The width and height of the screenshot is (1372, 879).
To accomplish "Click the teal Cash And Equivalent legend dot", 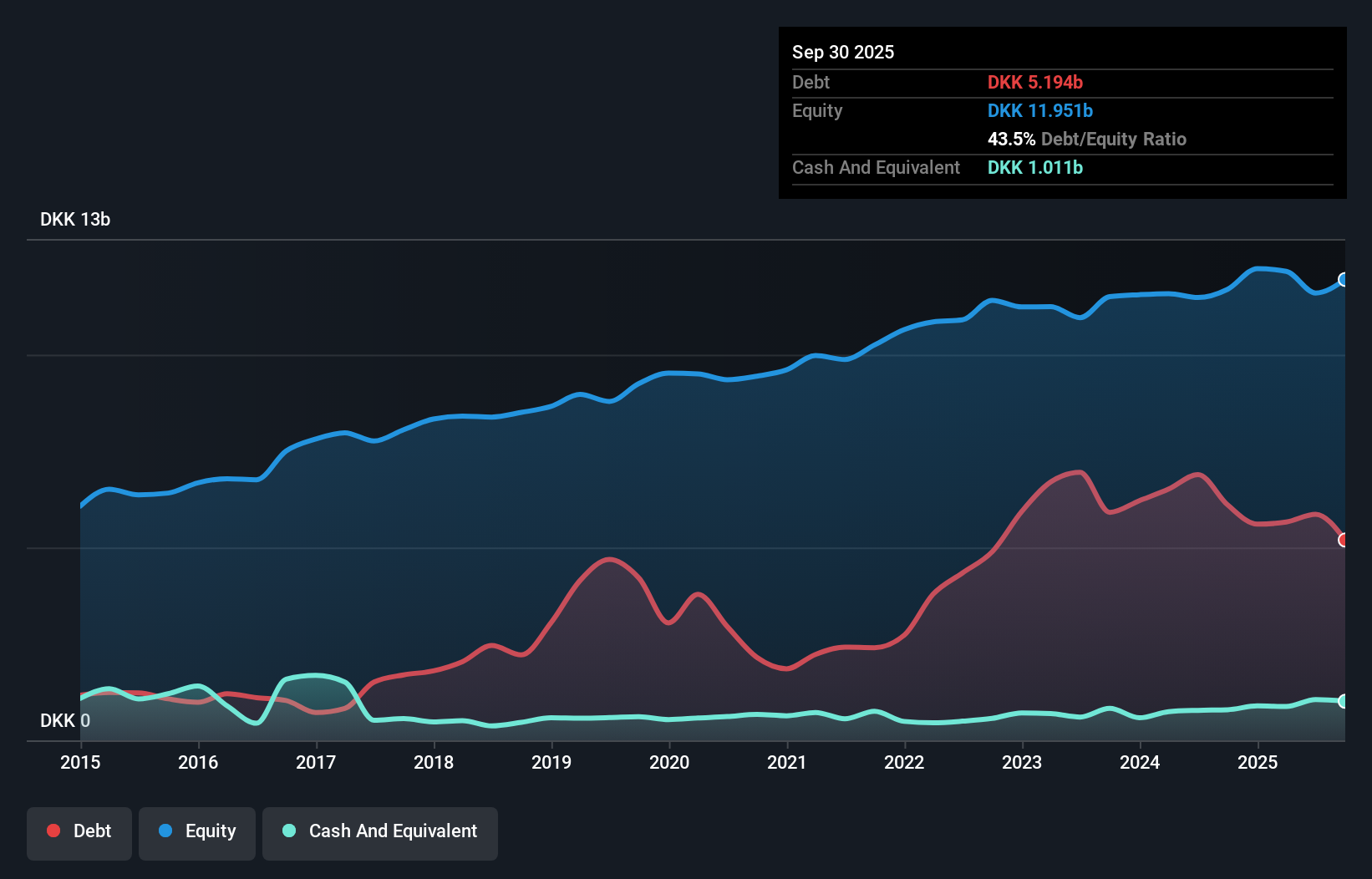I will click(287, 831).
